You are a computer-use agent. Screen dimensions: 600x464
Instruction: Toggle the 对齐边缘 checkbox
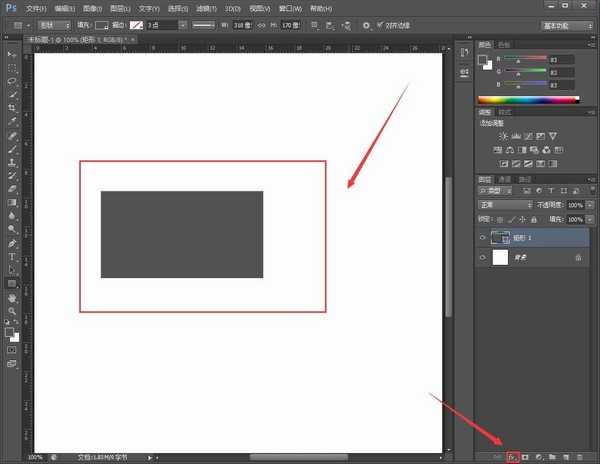click(379, 25)
